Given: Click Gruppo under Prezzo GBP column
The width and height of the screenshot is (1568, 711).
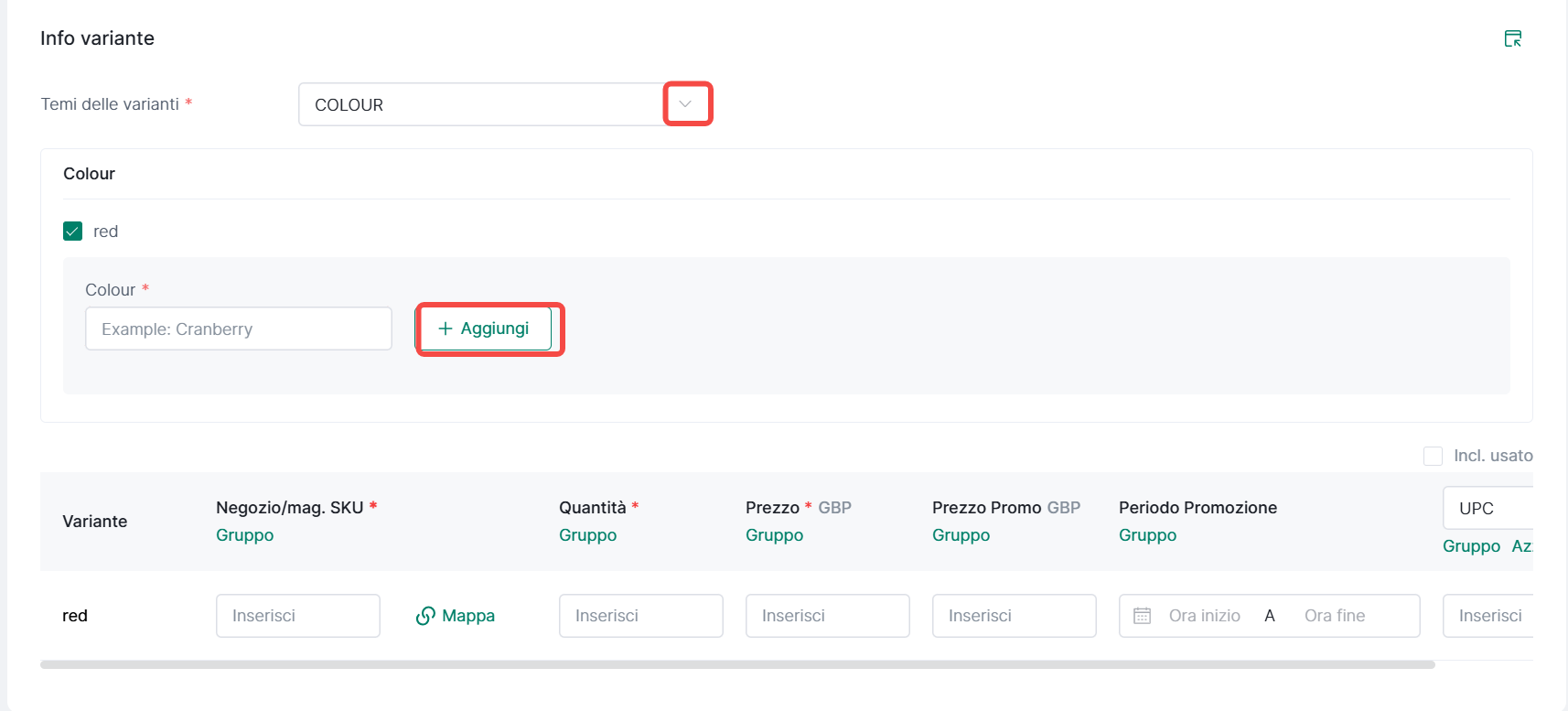Looking at the screenshot, I should [774, 535].
